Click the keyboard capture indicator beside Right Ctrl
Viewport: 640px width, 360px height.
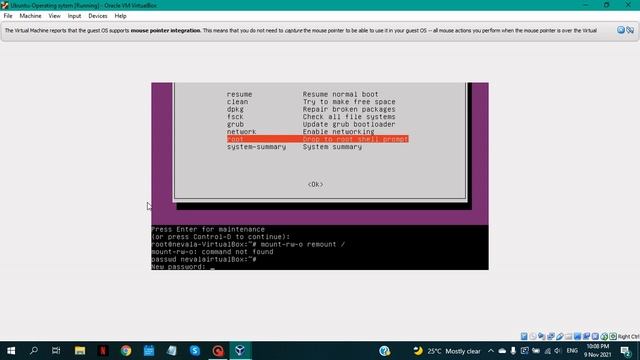[x=613, y=336]
